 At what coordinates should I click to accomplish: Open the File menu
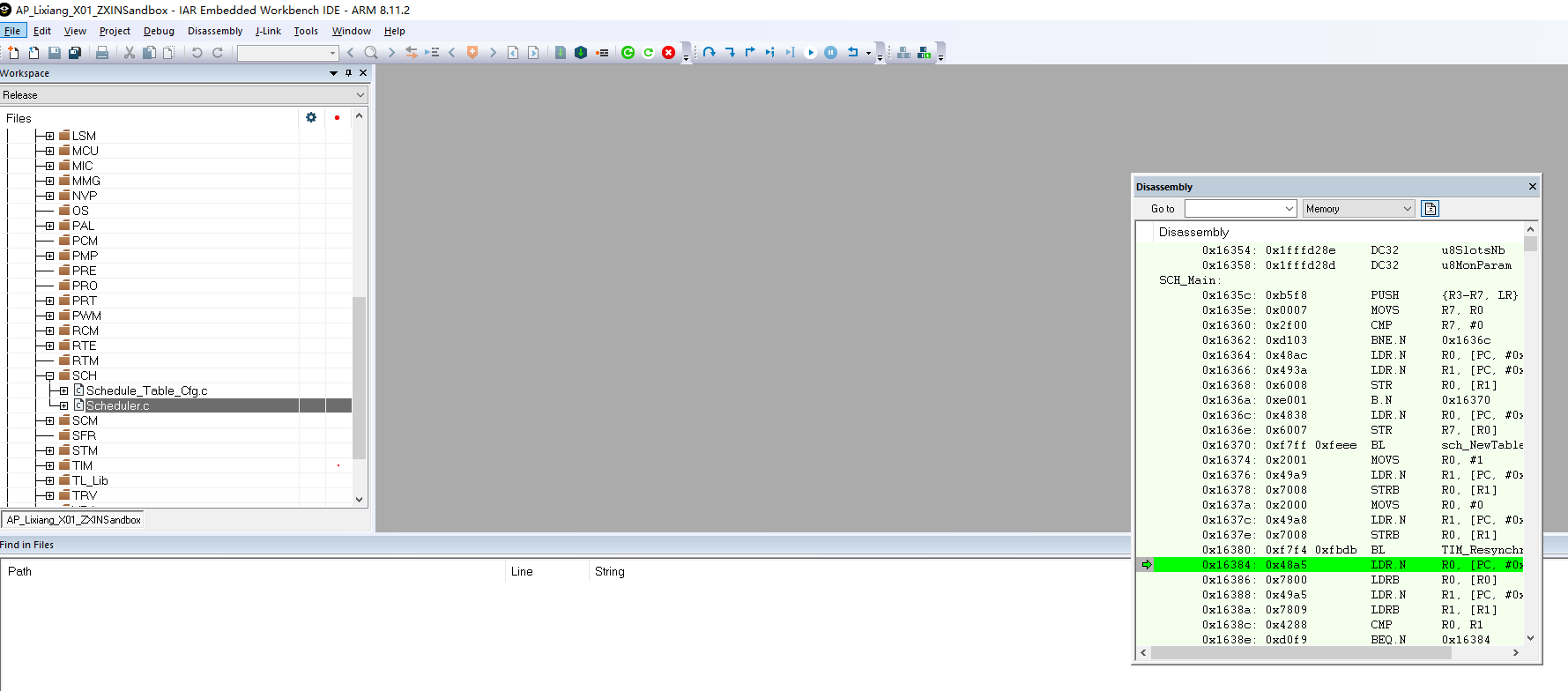(x=12, y=31)
